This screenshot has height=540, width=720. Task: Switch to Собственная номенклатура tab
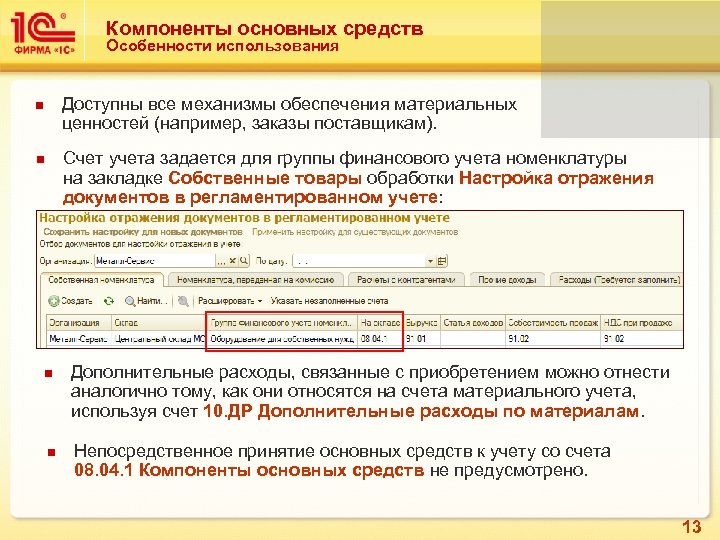point(101,280)
